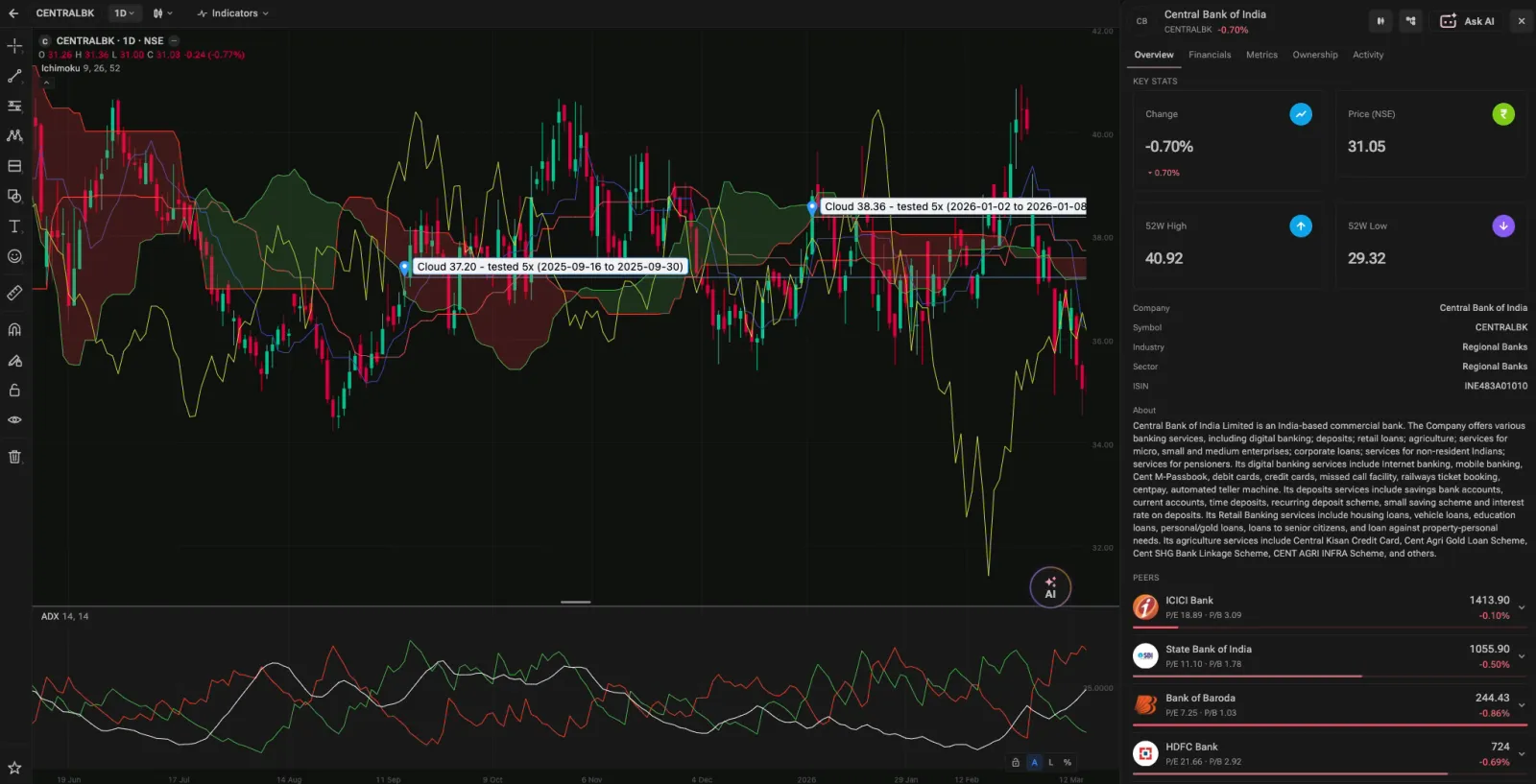This screenshot has height=784, width=1536.
Task: Open the geometric shapes tool
Action: (x=14, y=196)
